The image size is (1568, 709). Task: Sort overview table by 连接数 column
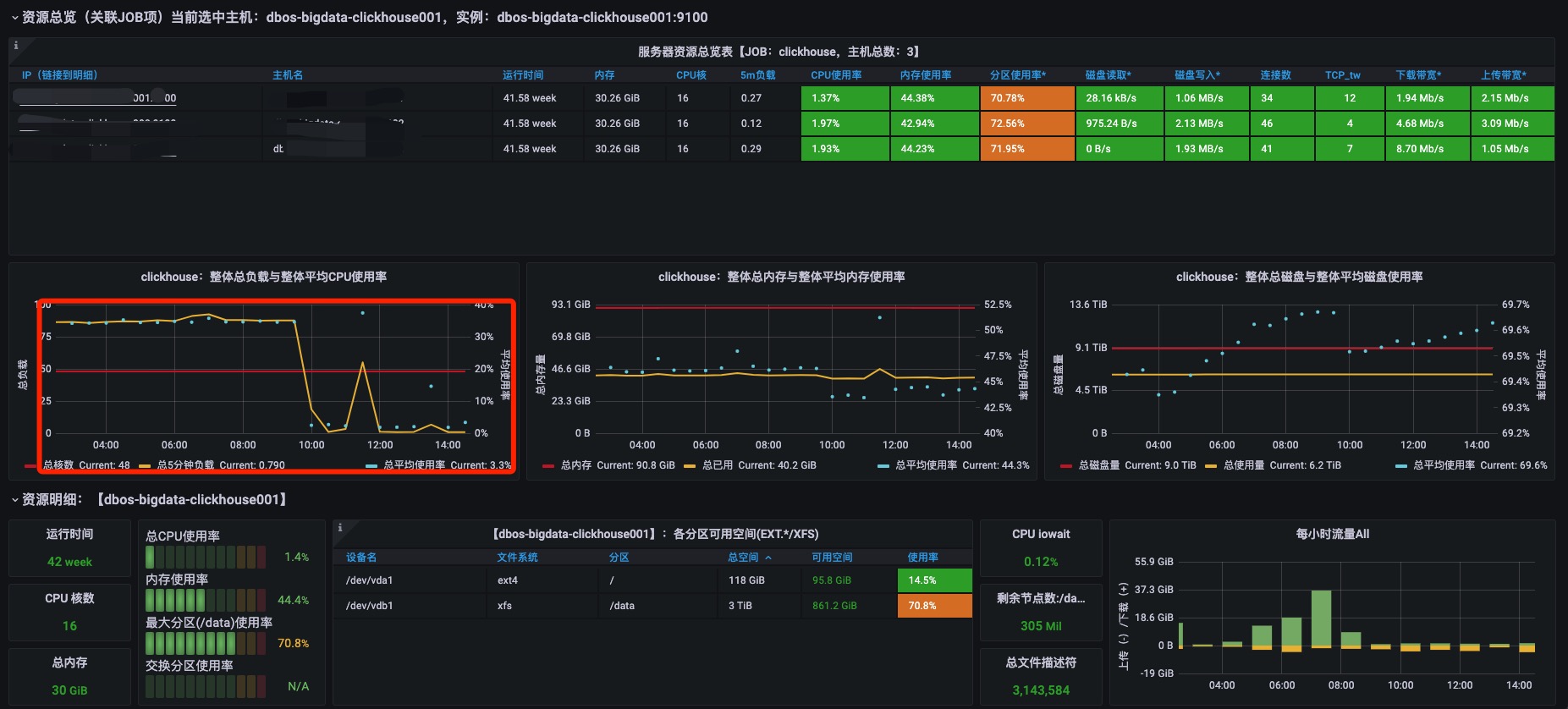click(x=1276, y=75)
